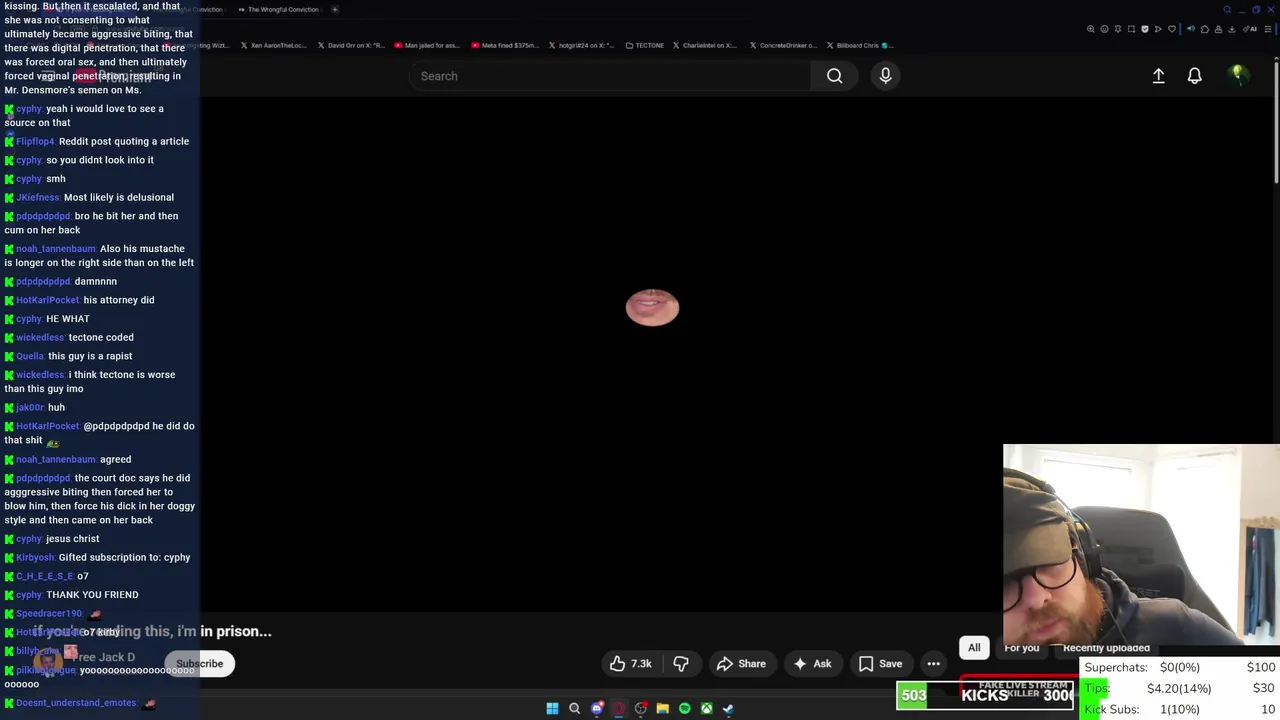The height and width of the screenshot is (720, 1280).
Task: Open the notifications bell
Action: [1194, 76]
